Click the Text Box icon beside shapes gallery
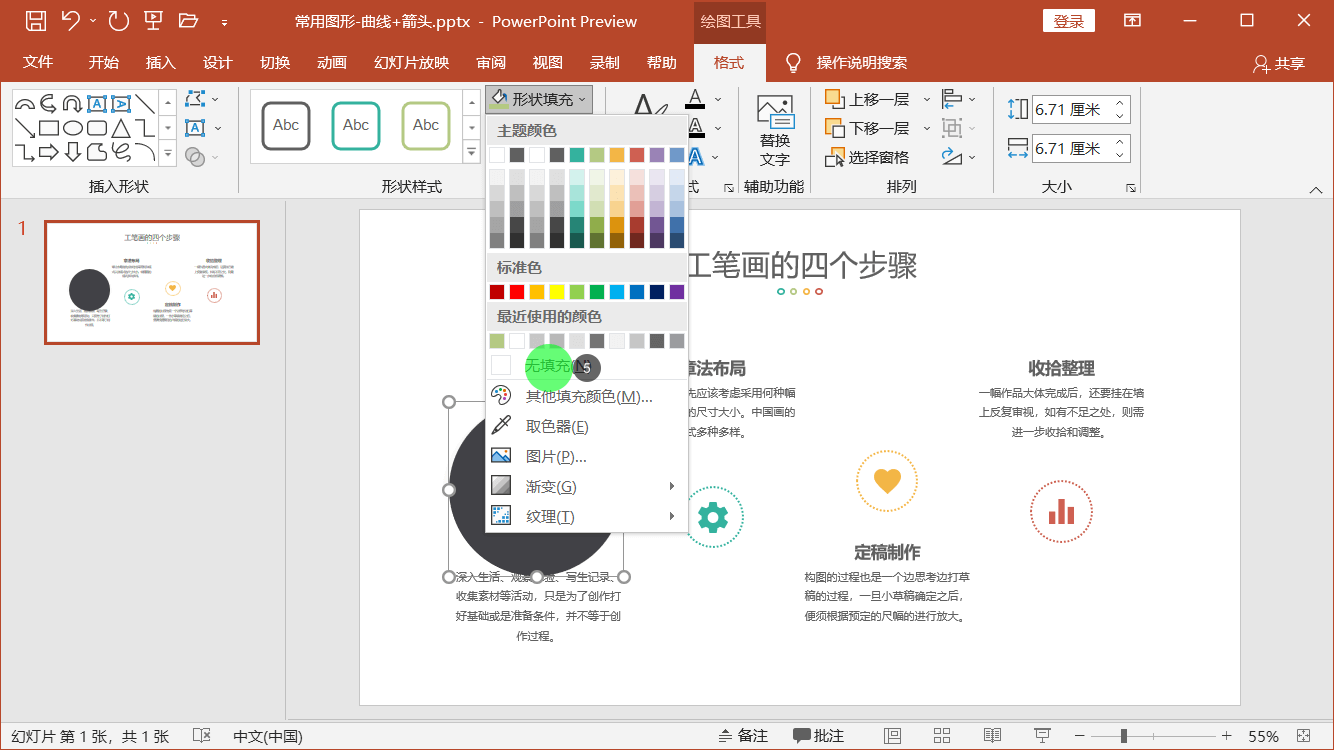Image resolution: width=1334 pixels, height=750 pixels. click(196, 128)
